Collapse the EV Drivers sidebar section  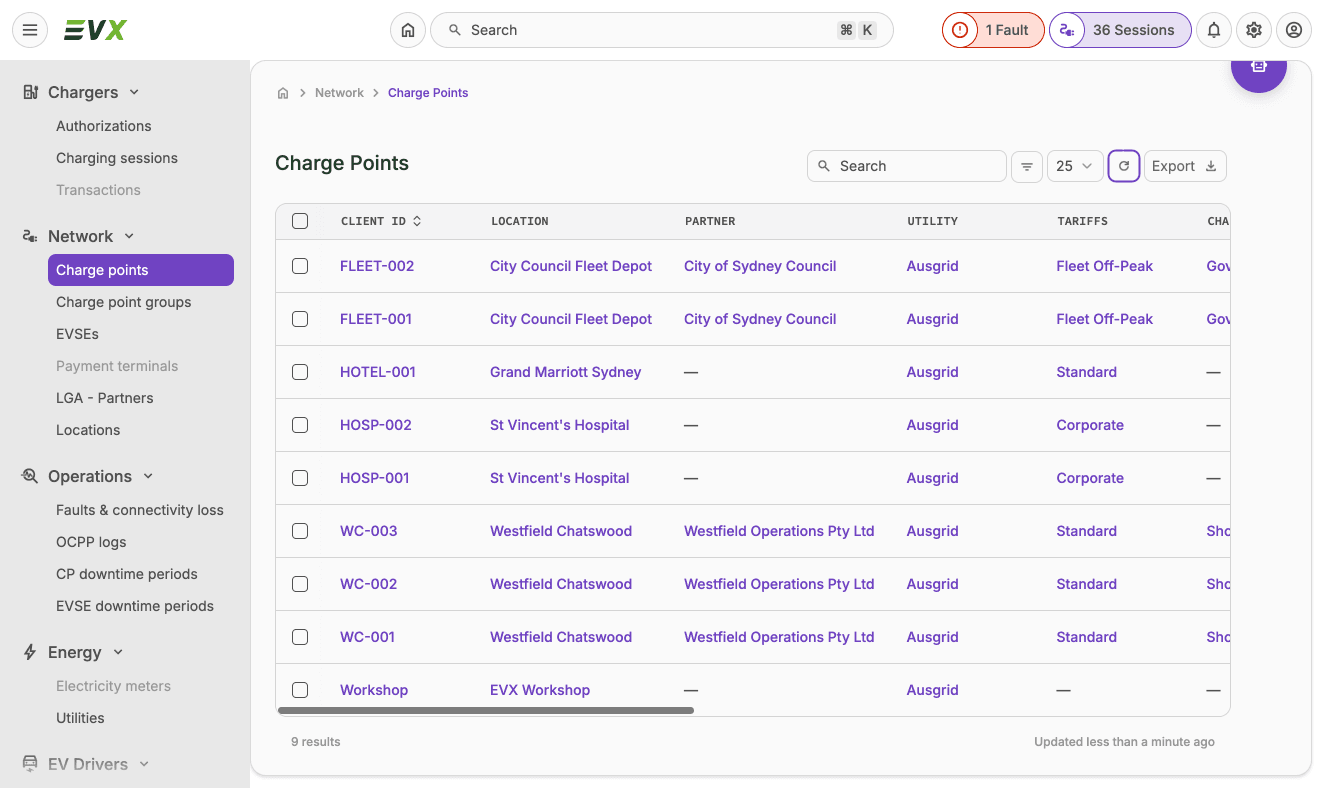pos(144,764)
